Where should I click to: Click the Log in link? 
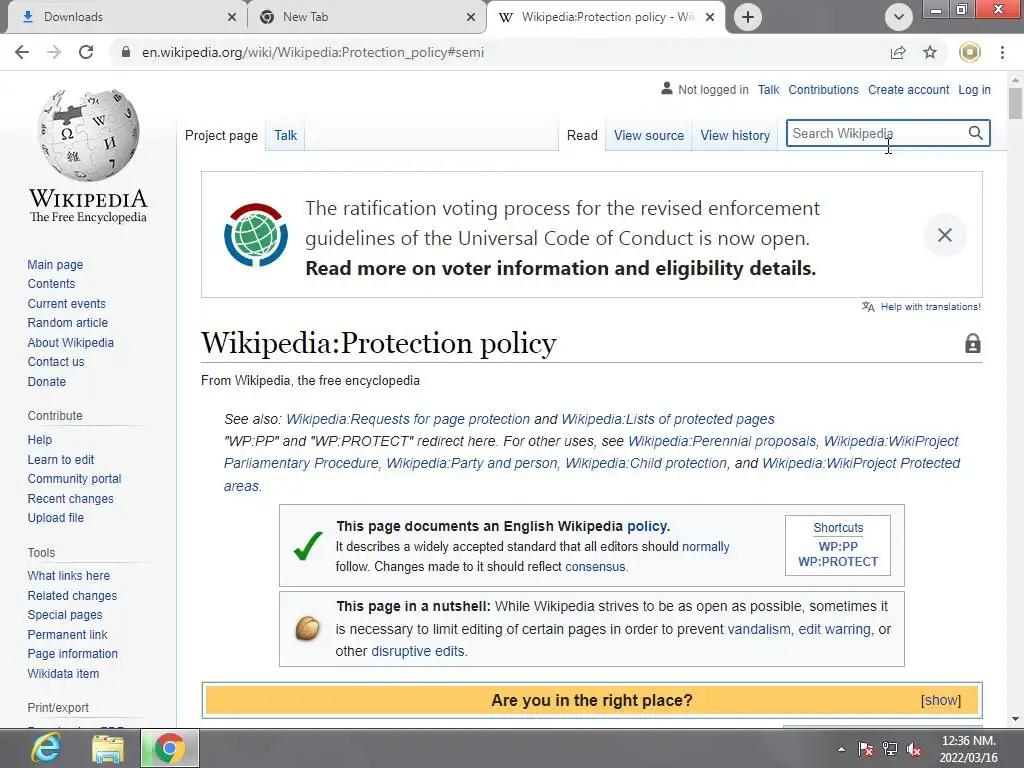(974, 89)
